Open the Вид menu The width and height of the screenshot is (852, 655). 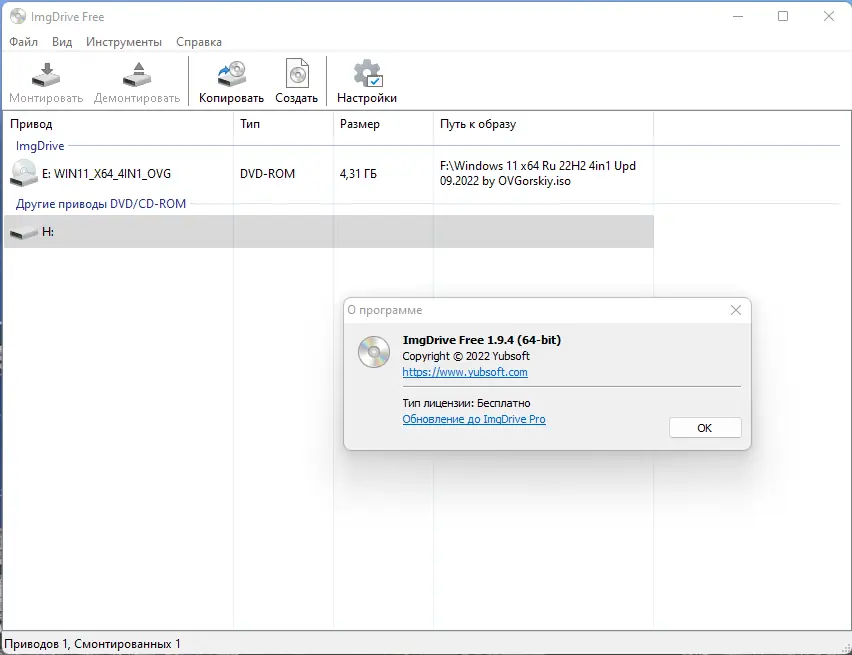pyautogui.click(x=62, y=42)
